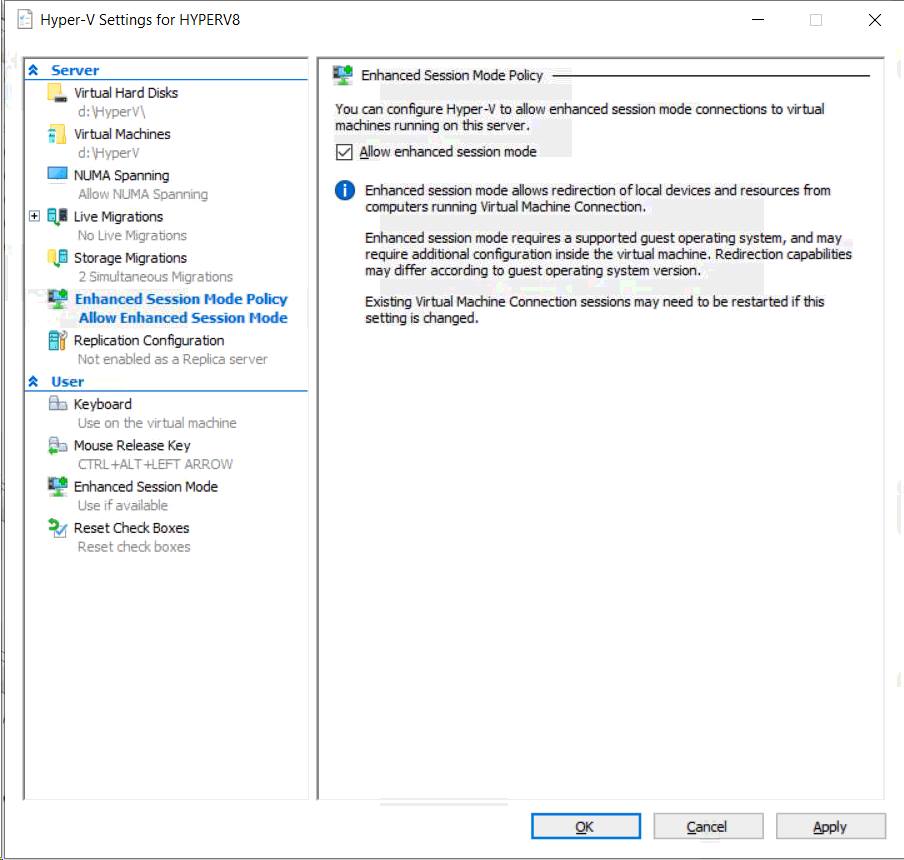Screen dimensions: 904x860
Task: Collapse the Server section chevron
Action: tap(33, 70)
